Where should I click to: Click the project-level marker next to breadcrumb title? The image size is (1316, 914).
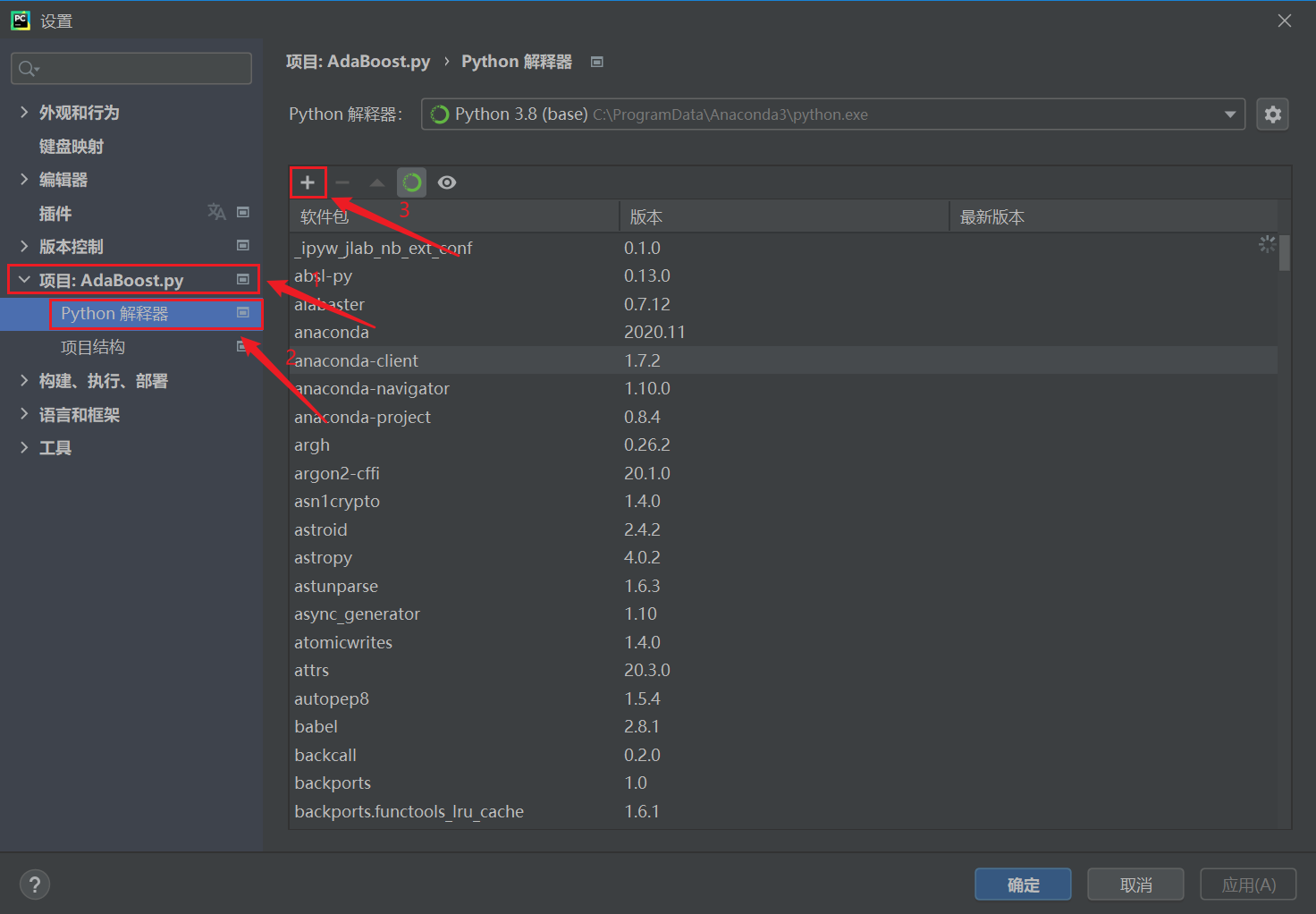click(597, 62)
